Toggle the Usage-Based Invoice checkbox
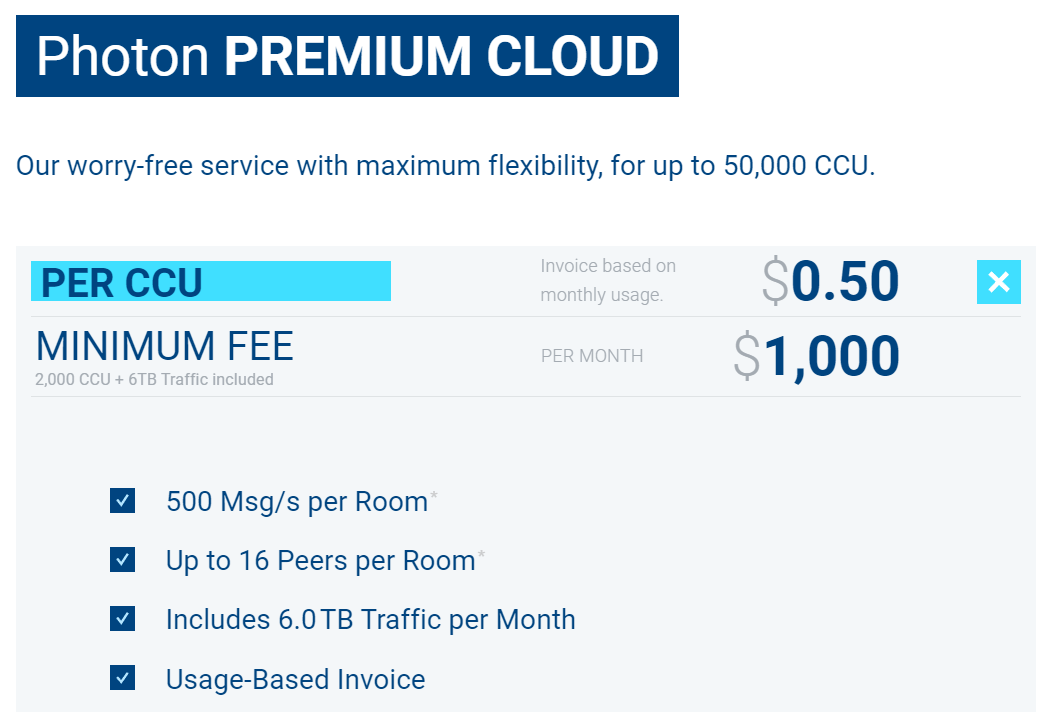Viewport: 1046px width, 712px height. click(122, 679)
